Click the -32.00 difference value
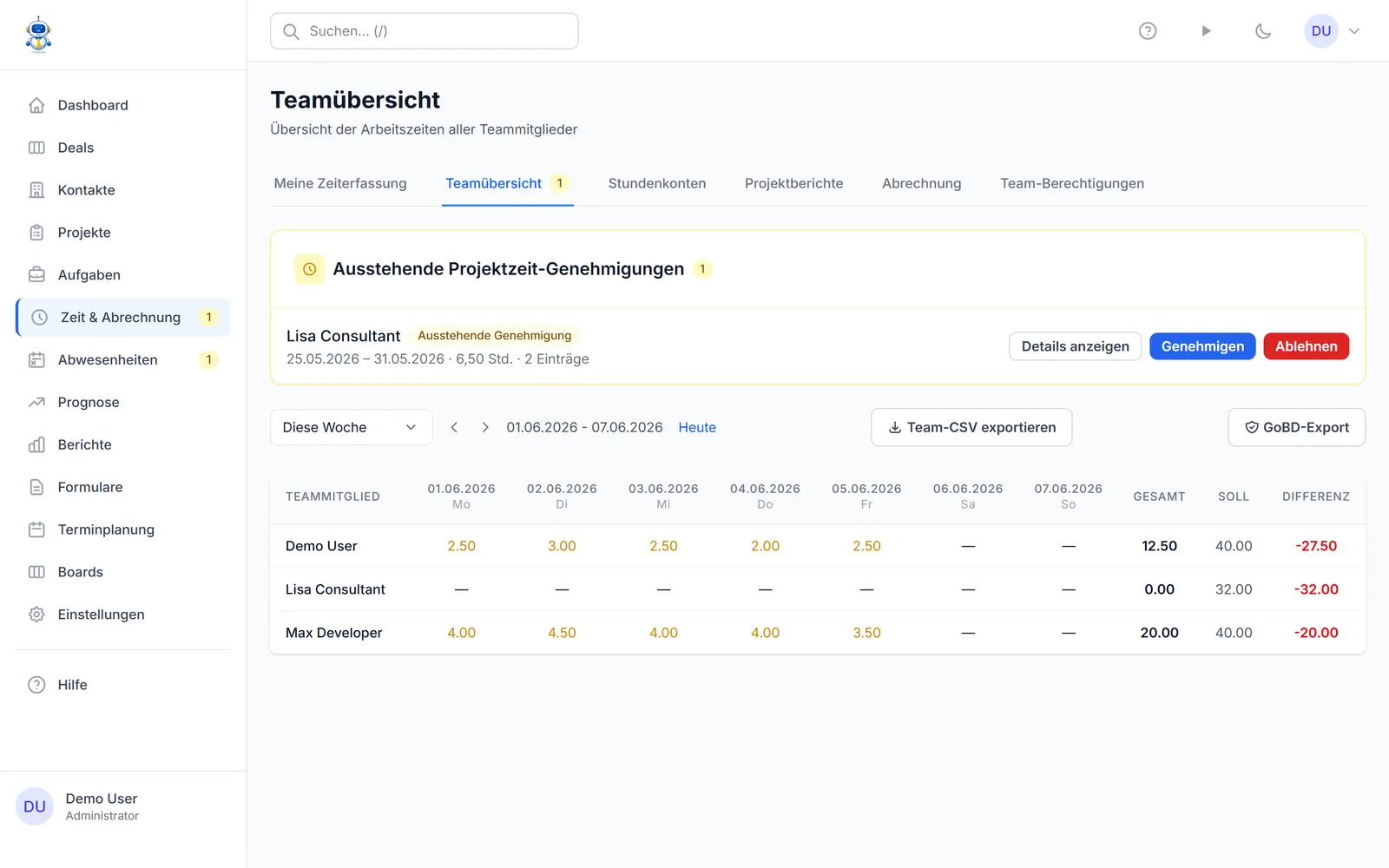 (1316, 589)
